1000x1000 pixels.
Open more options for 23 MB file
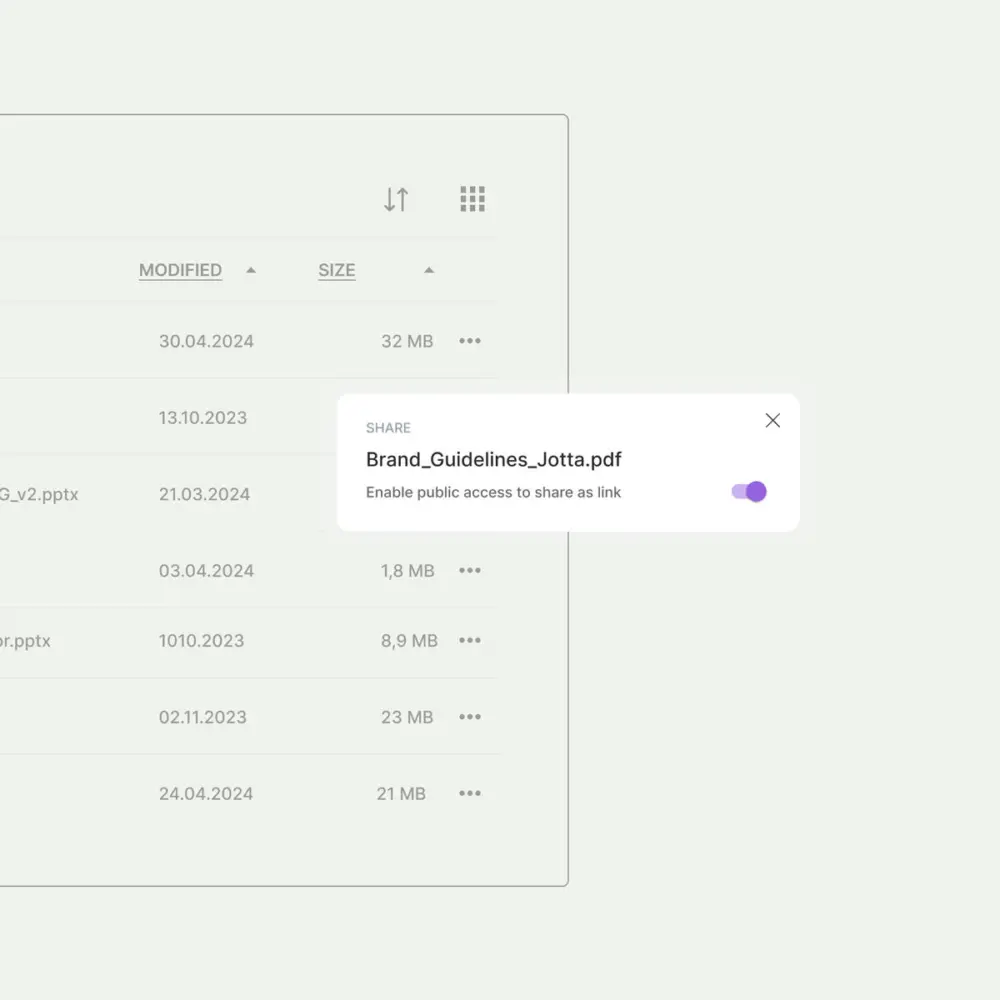470,717
